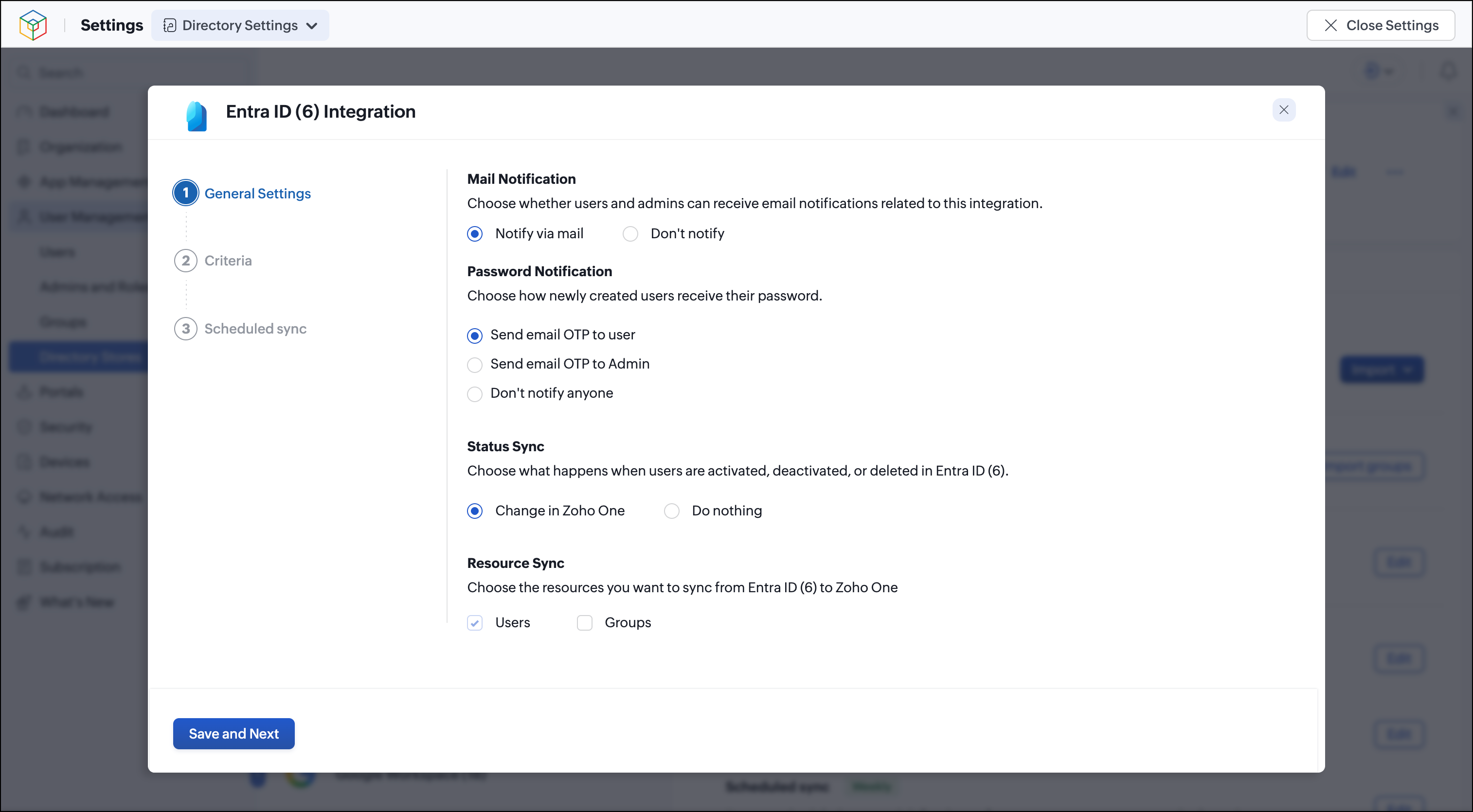Image resolution: width=1473 pixels, height=812 pixels.
Task: Choose Don't notify anyone option
Action: click(475, 394)
